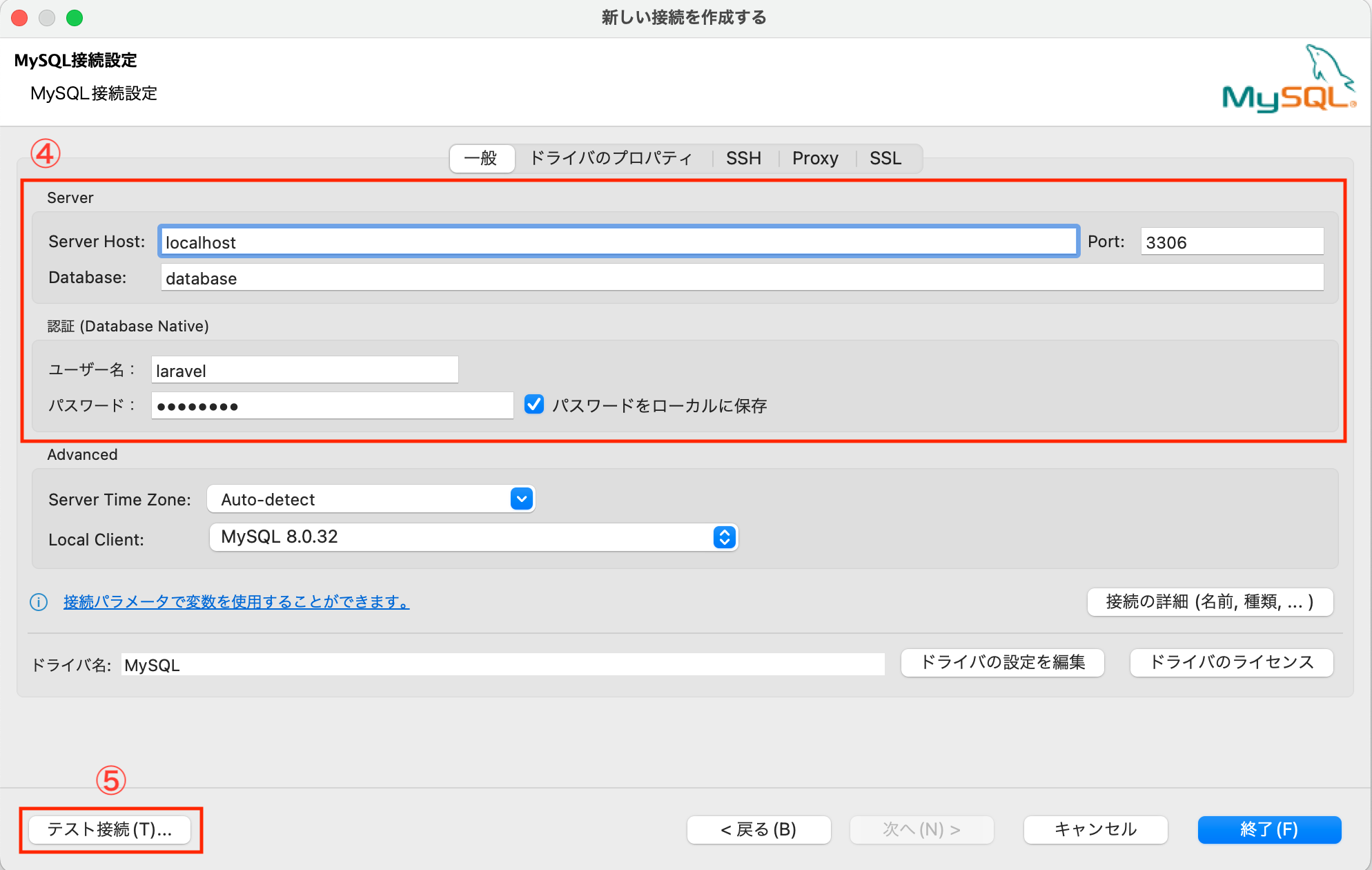The width and height of the screenshot is (1372, 870).
Task: Open the Server Time Zone dropdown
Action: point(371,499)
